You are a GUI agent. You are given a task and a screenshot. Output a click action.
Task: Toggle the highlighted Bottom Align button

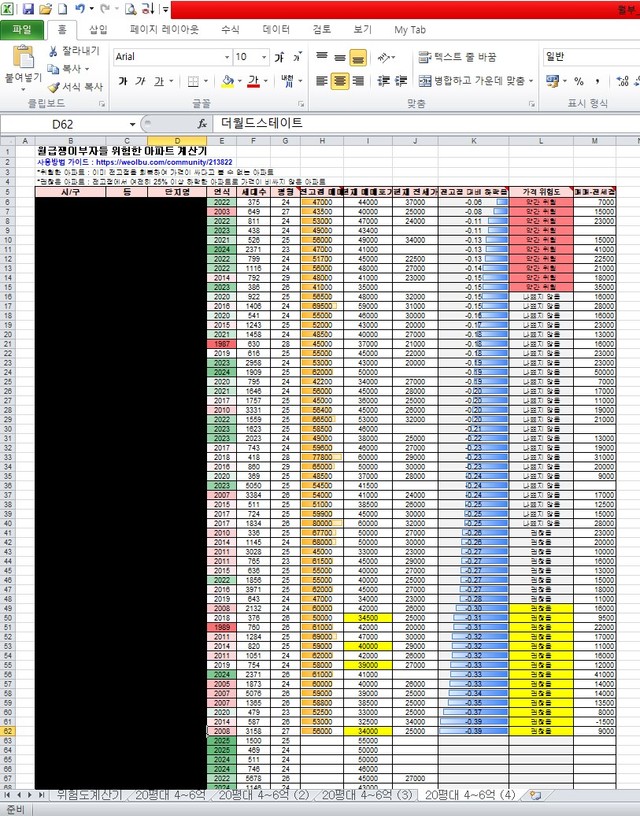pyautogui.click(x=357, y=57)
